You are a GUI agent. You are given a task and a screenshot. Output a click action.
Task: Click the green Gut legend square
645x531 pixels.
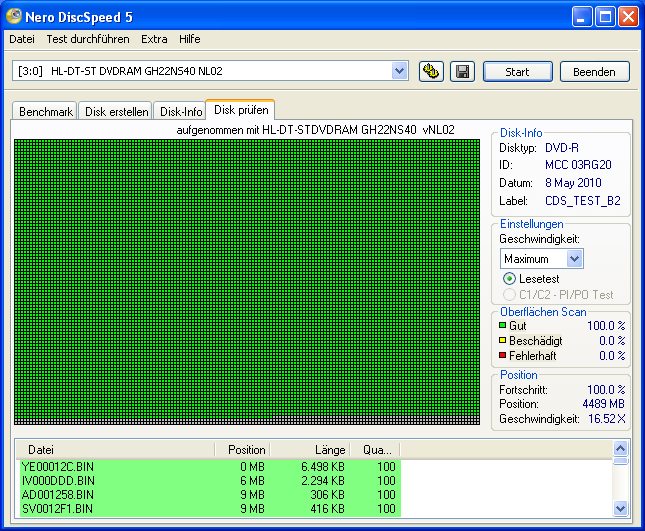tap(502, 325)
